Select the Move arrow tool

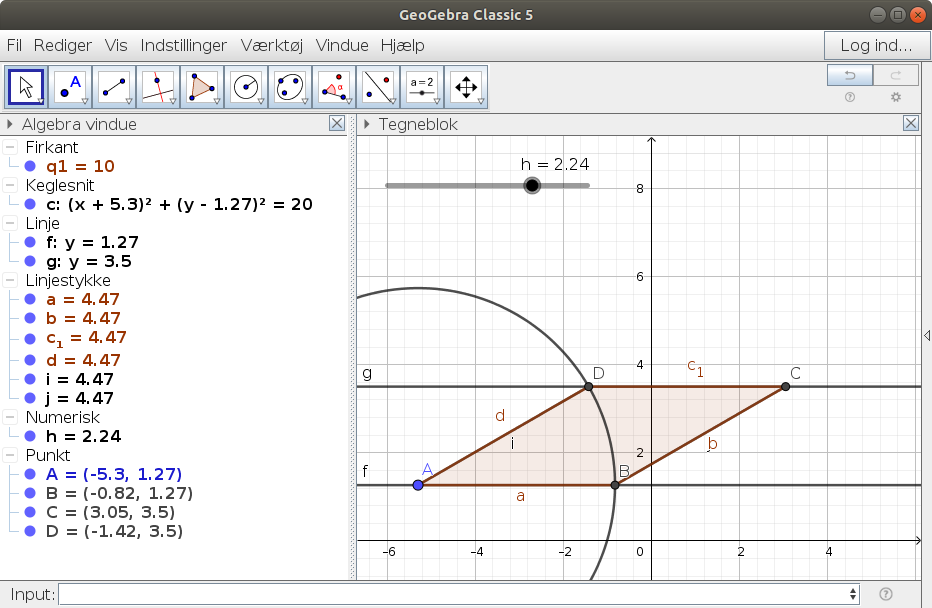pos(26,87)
